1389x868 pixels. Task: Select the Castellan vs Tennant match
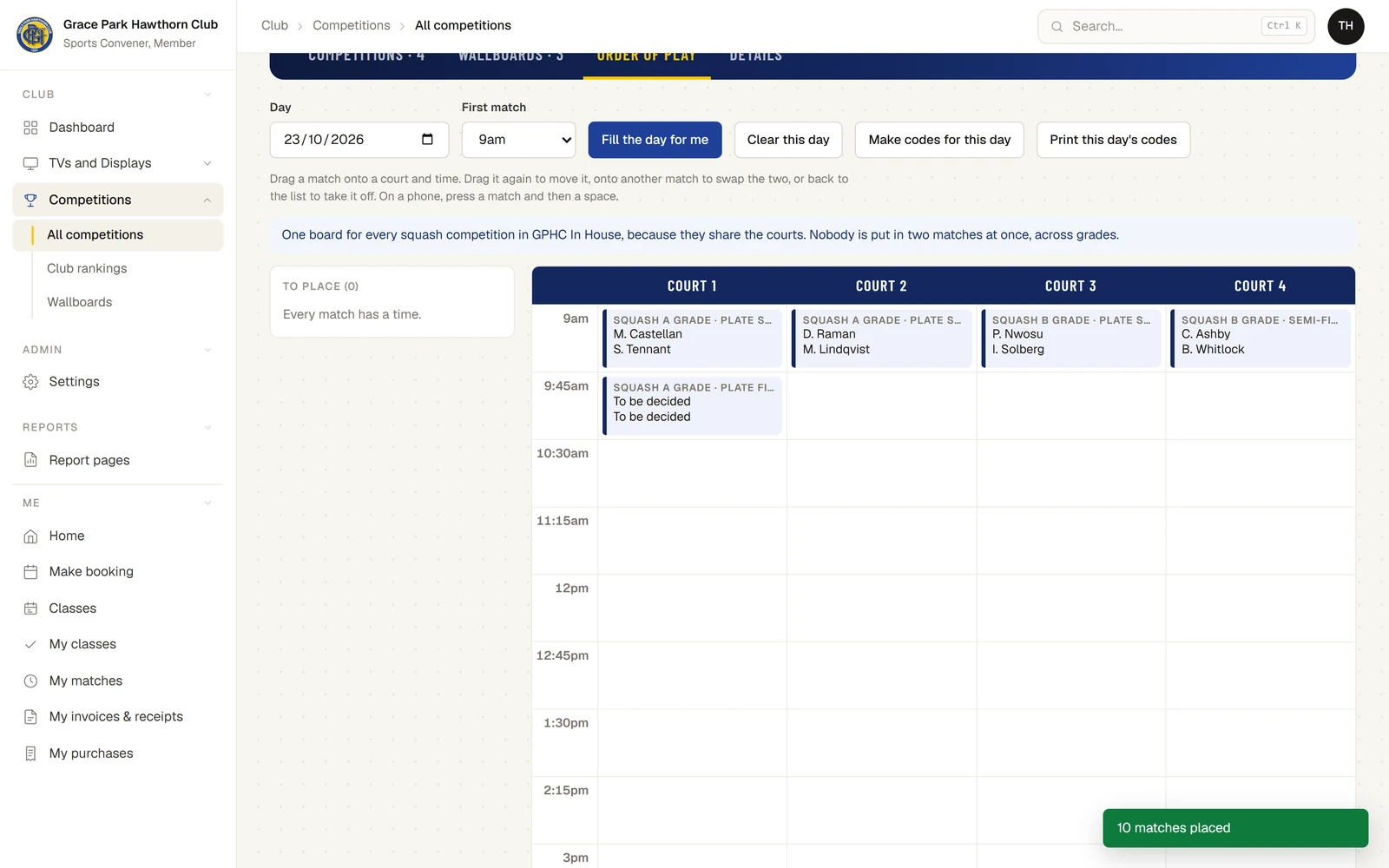click(692, 339)
